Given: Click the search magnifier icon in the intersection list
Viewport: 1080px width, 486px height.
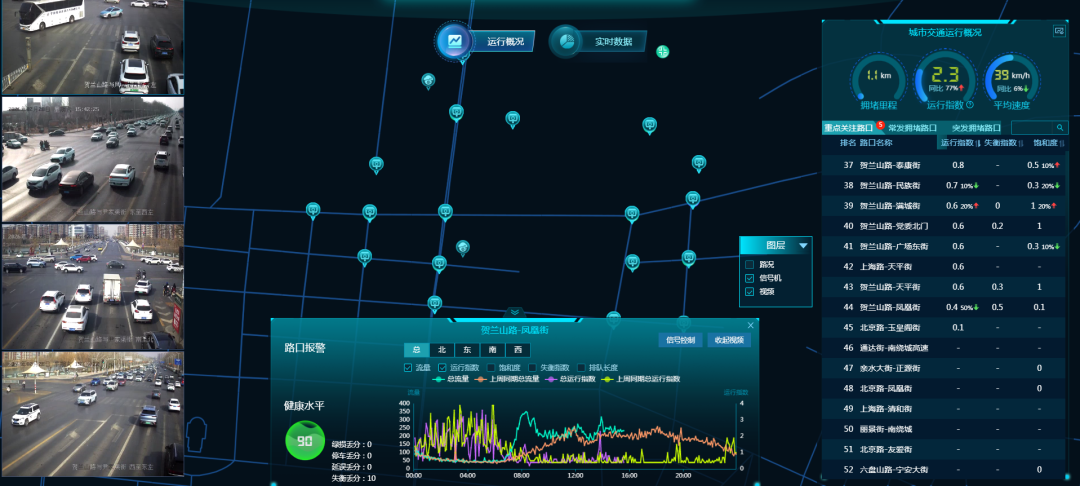Looking at the screenshot, I should point(1061,128).
